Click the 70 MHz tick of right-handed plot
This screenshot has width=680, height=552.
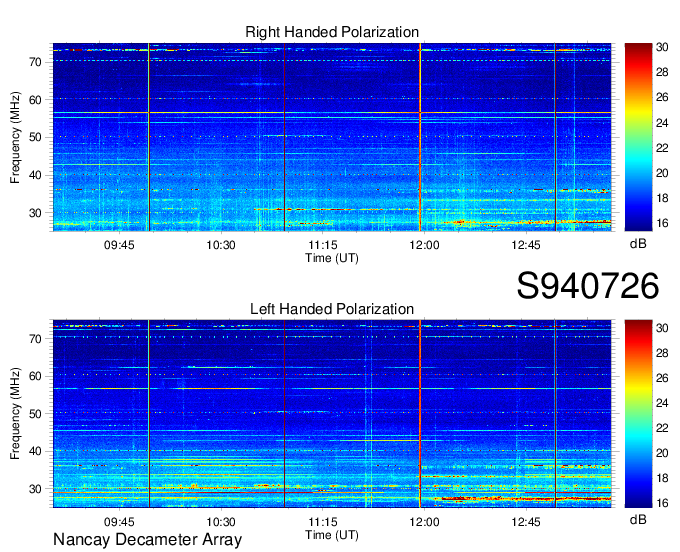tap(36, 62)
